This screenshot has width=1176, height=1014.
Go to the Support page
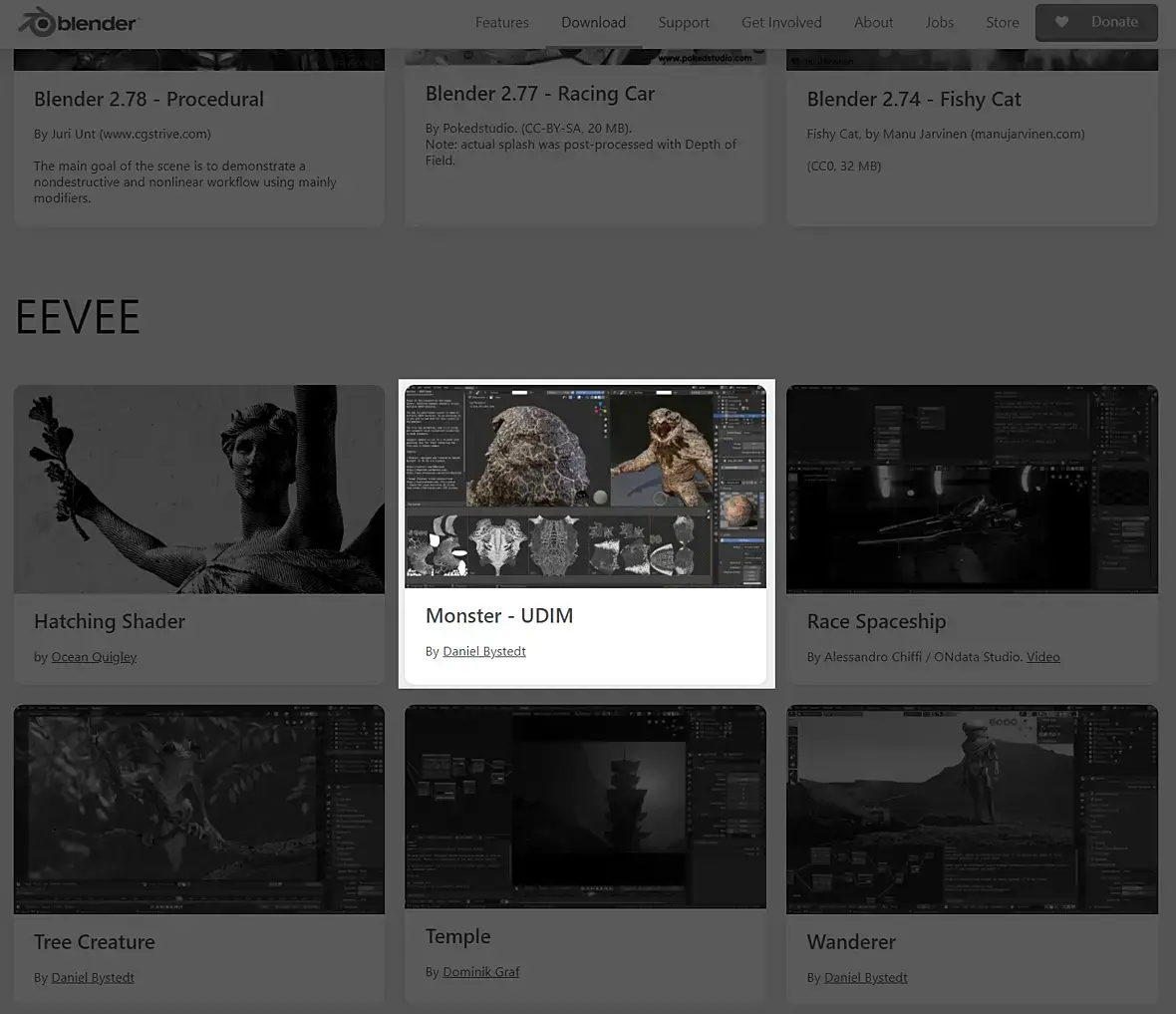684,23
